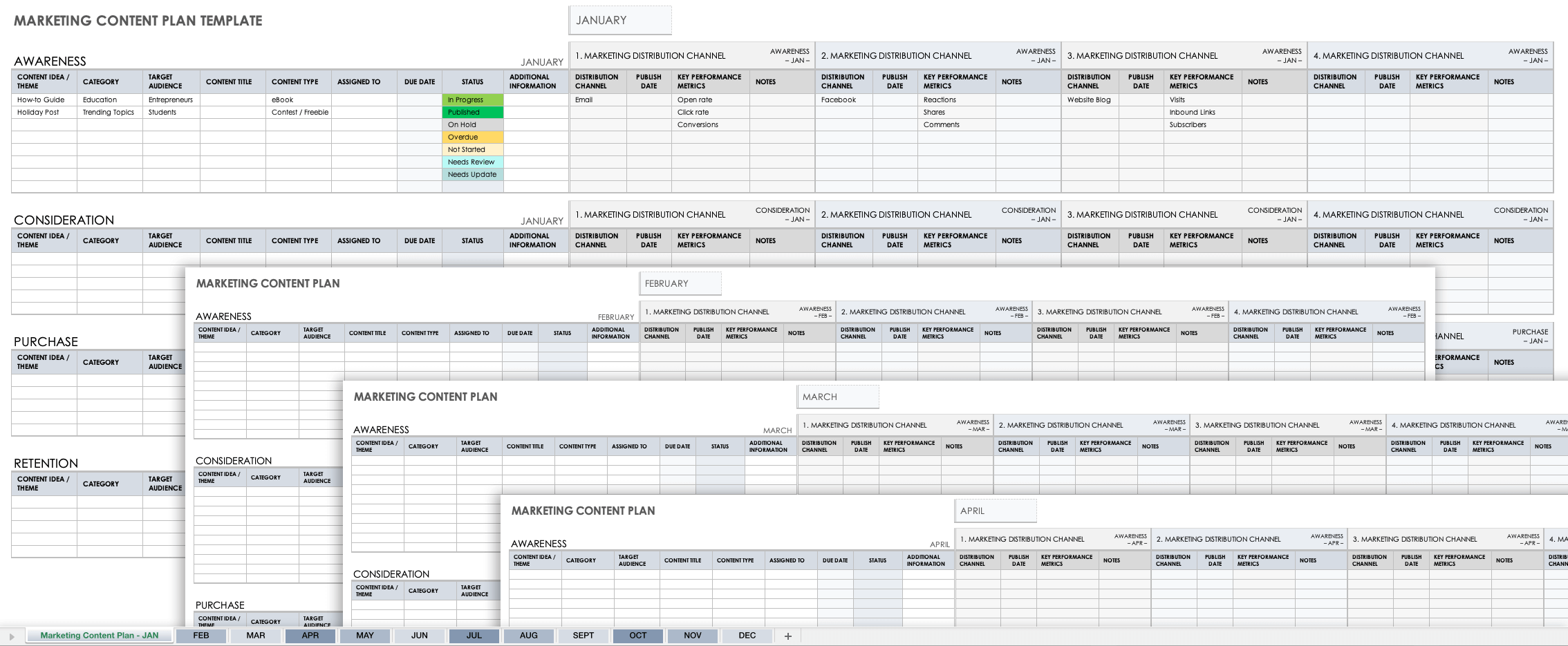Select the Needs Review status cell
The width and height of the screenshot is (1568, 646).
coord(473,162)
